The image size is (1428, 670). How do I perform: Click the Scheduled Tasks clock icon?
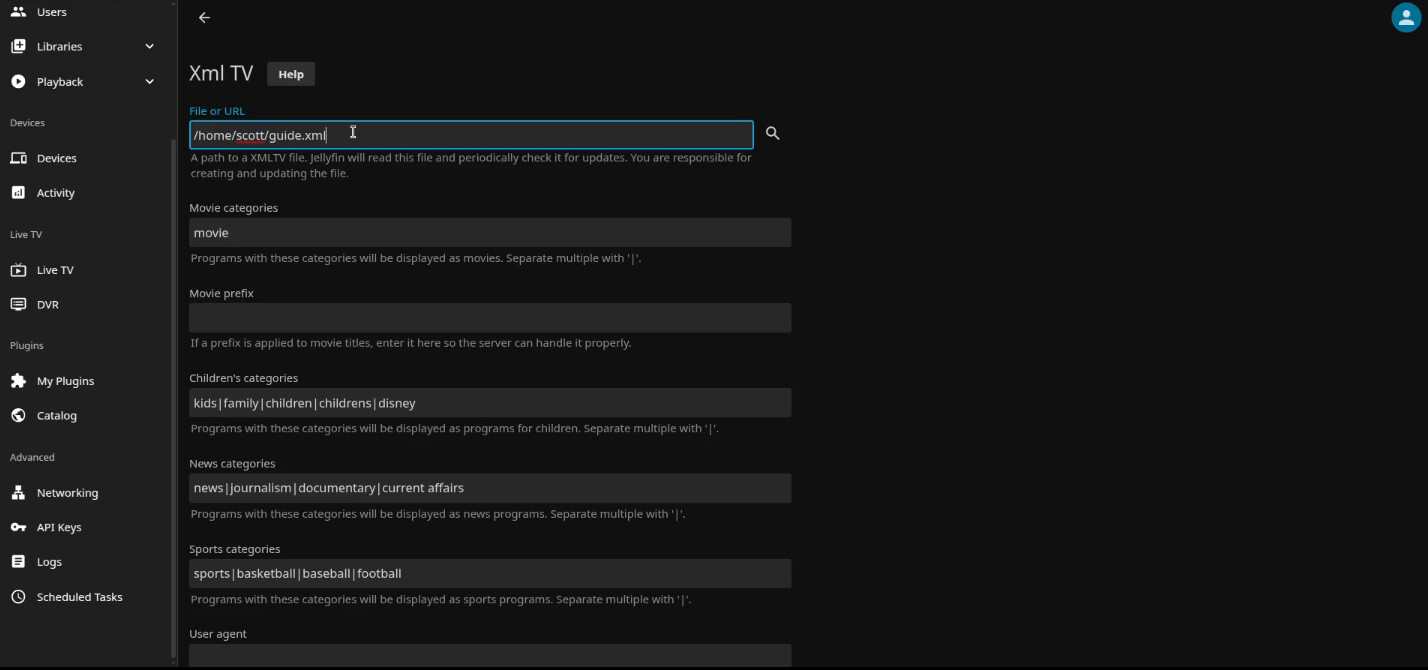[18, 597]
